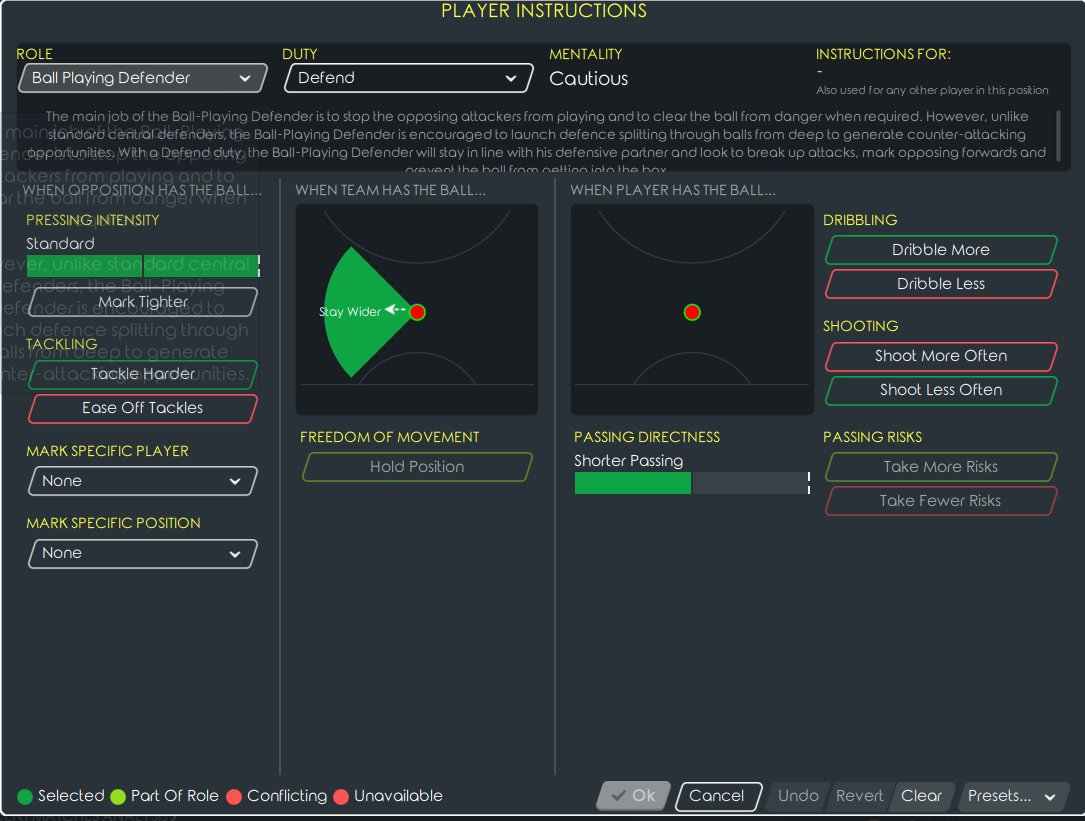Image resolution: width=1085 pixels, height=821 pixels.
Task: Click the Cautious mentality text
Action: tap(589, 79)
